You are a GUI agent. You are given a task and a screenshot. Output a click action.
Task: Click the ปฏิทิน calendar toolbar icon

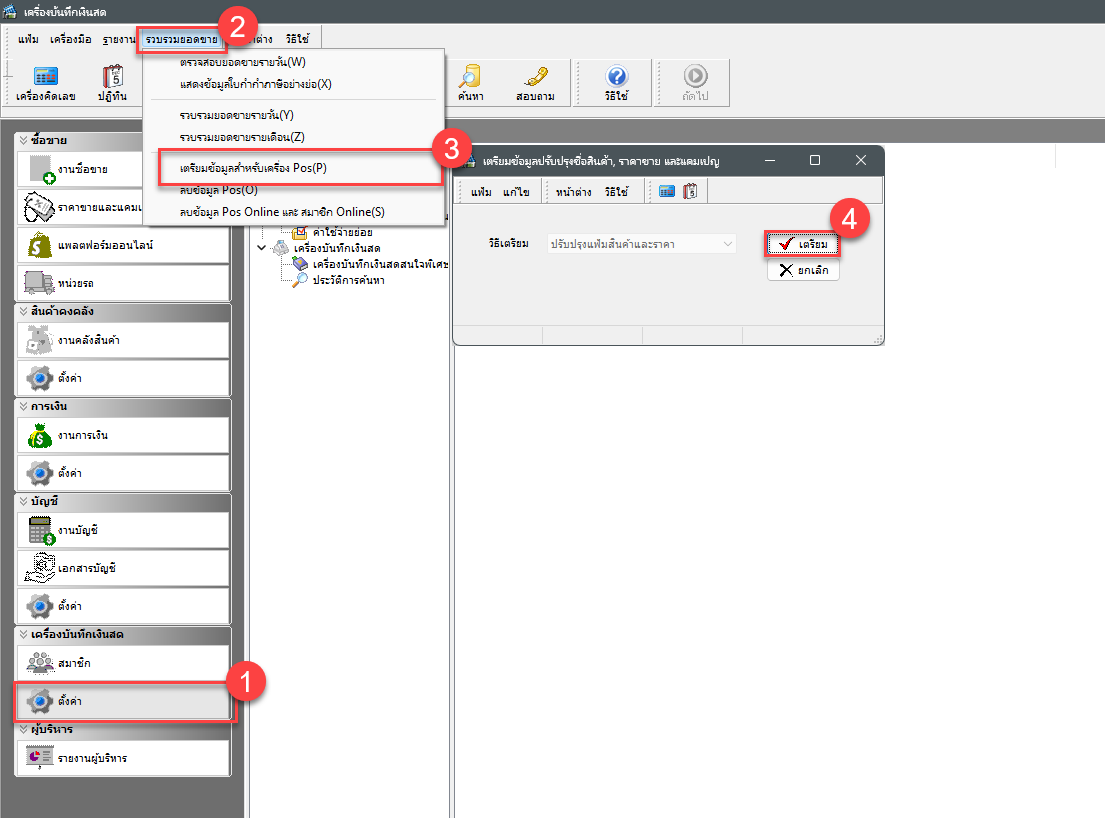pos(112,83)
